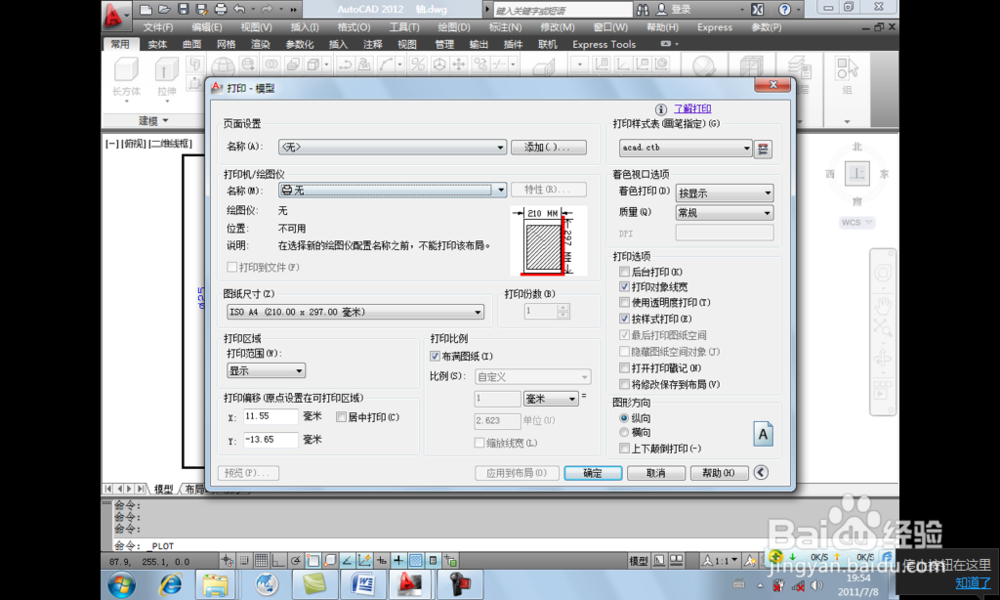Toggle Grid display icon in status bar
Image resolution: width=1000 pixels, height=600 pixels.
(x=261, y=560)
